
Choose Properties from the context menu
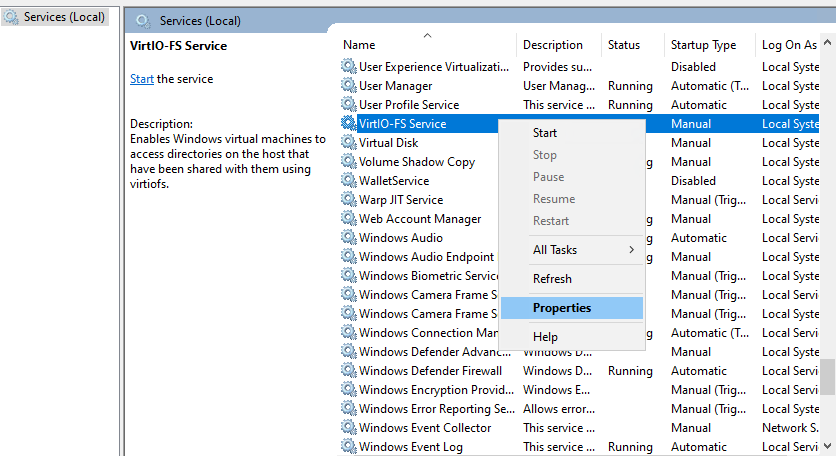click(562, 308)
